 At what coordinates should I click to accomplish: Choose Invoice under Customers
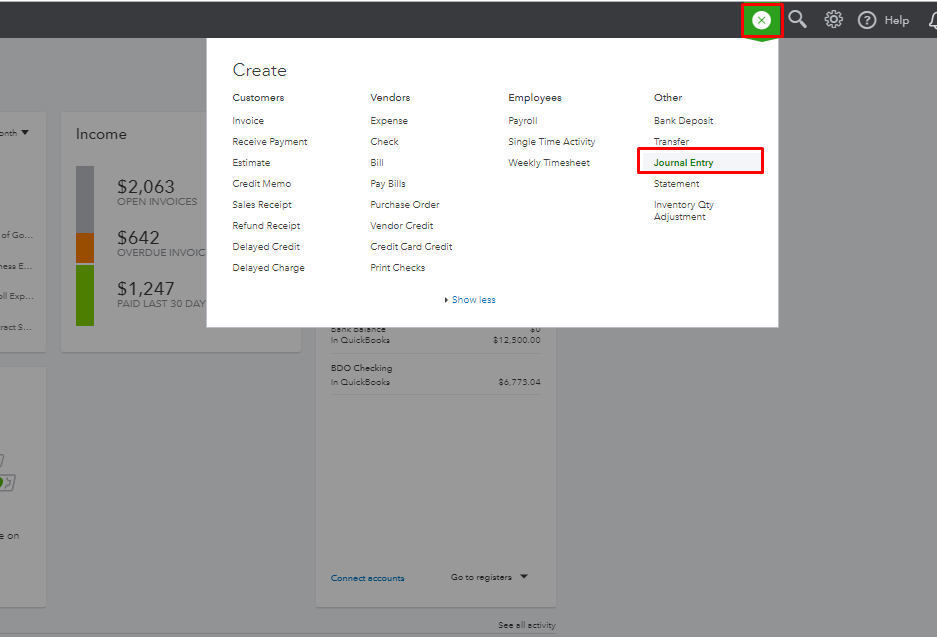click(248, 121)
